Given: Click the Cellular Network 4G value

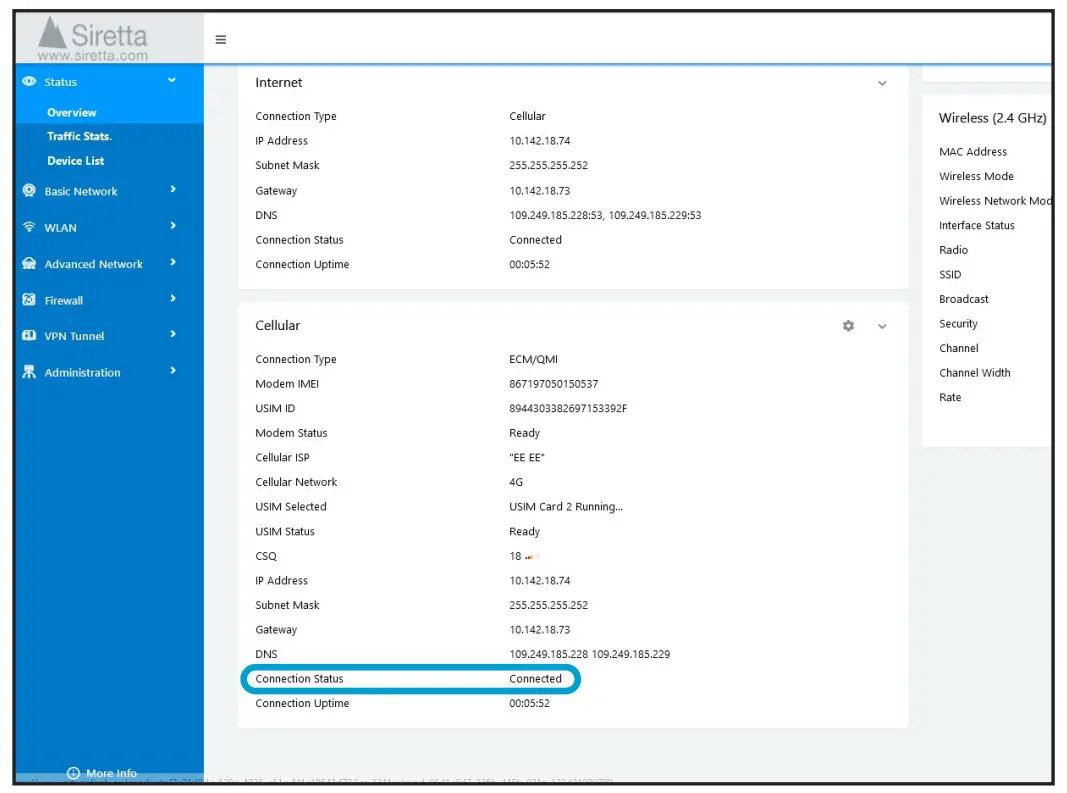Looking at the screenshot, I should click(516, 482).
